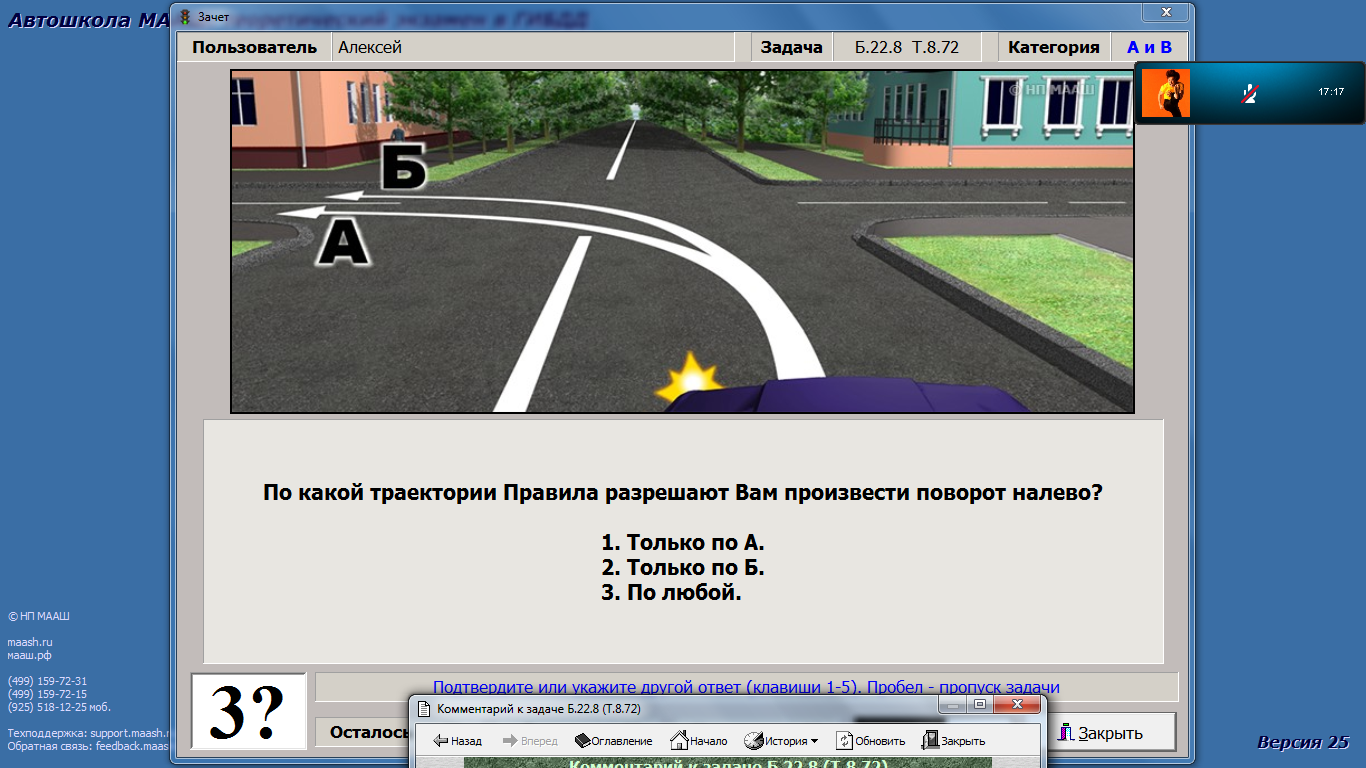Click the Задача label
The width and height of the screenshot is (1366, 768).
(x=792, y=47)
